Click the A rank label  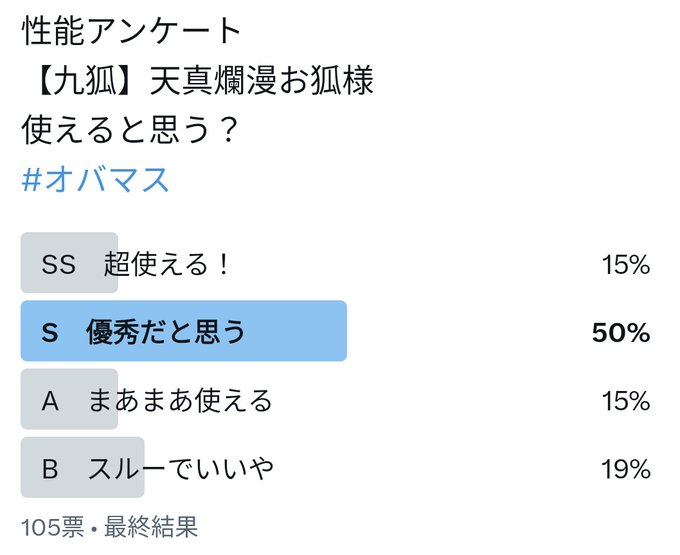point(50,400)
